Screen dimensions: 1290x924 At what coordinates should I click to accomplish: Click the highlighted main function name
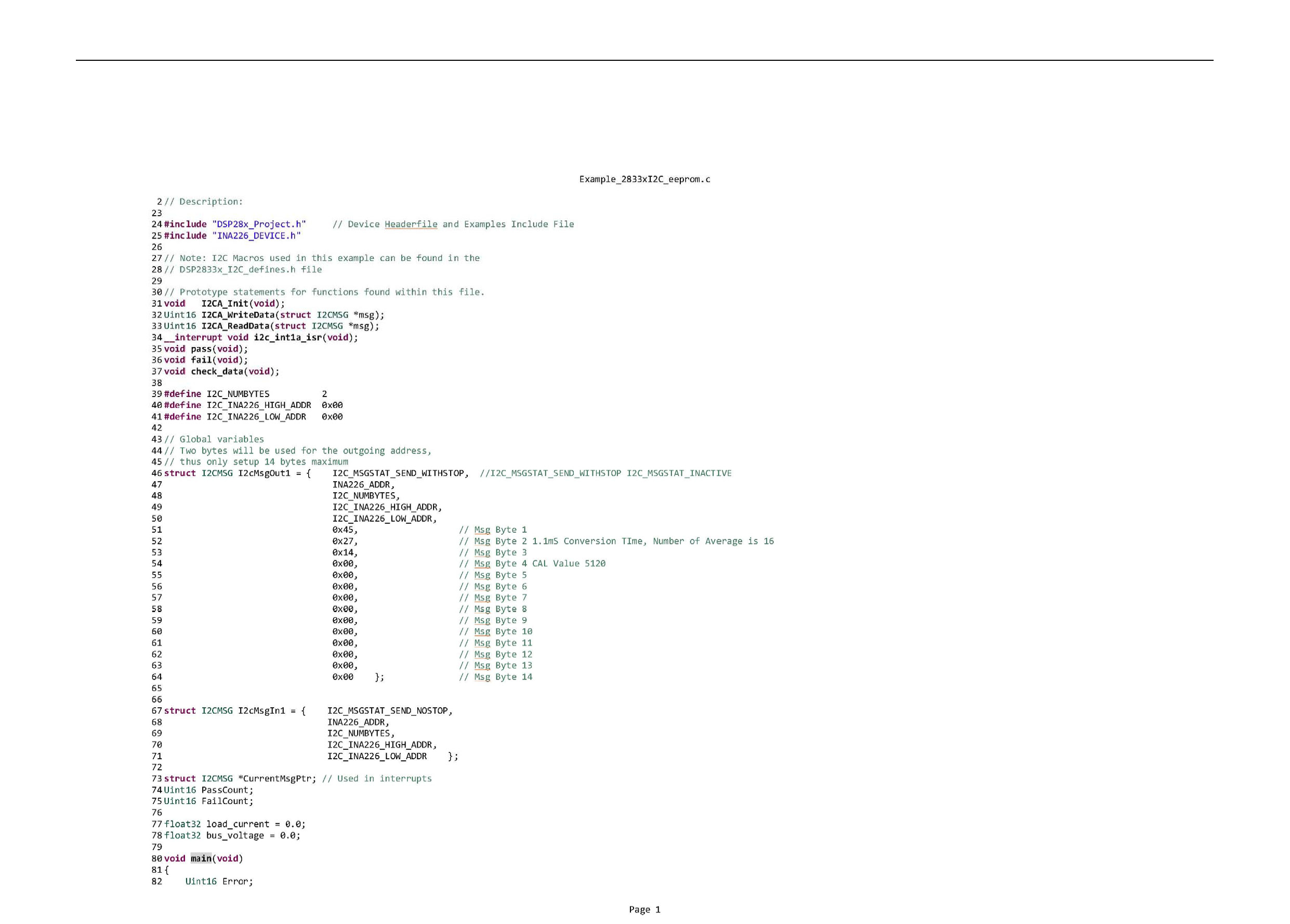[201, 858]
